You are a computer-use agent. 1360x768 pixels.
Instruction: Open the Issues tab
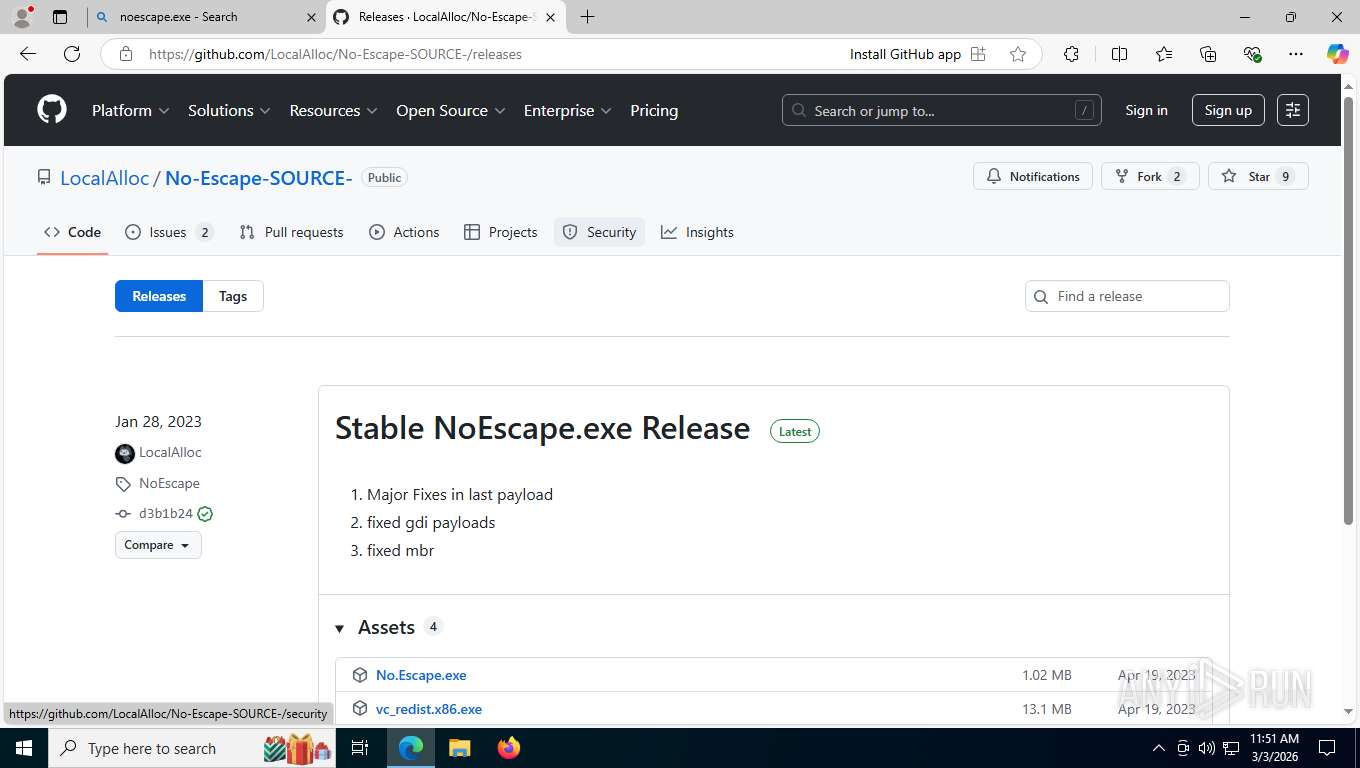pos(169,232)
